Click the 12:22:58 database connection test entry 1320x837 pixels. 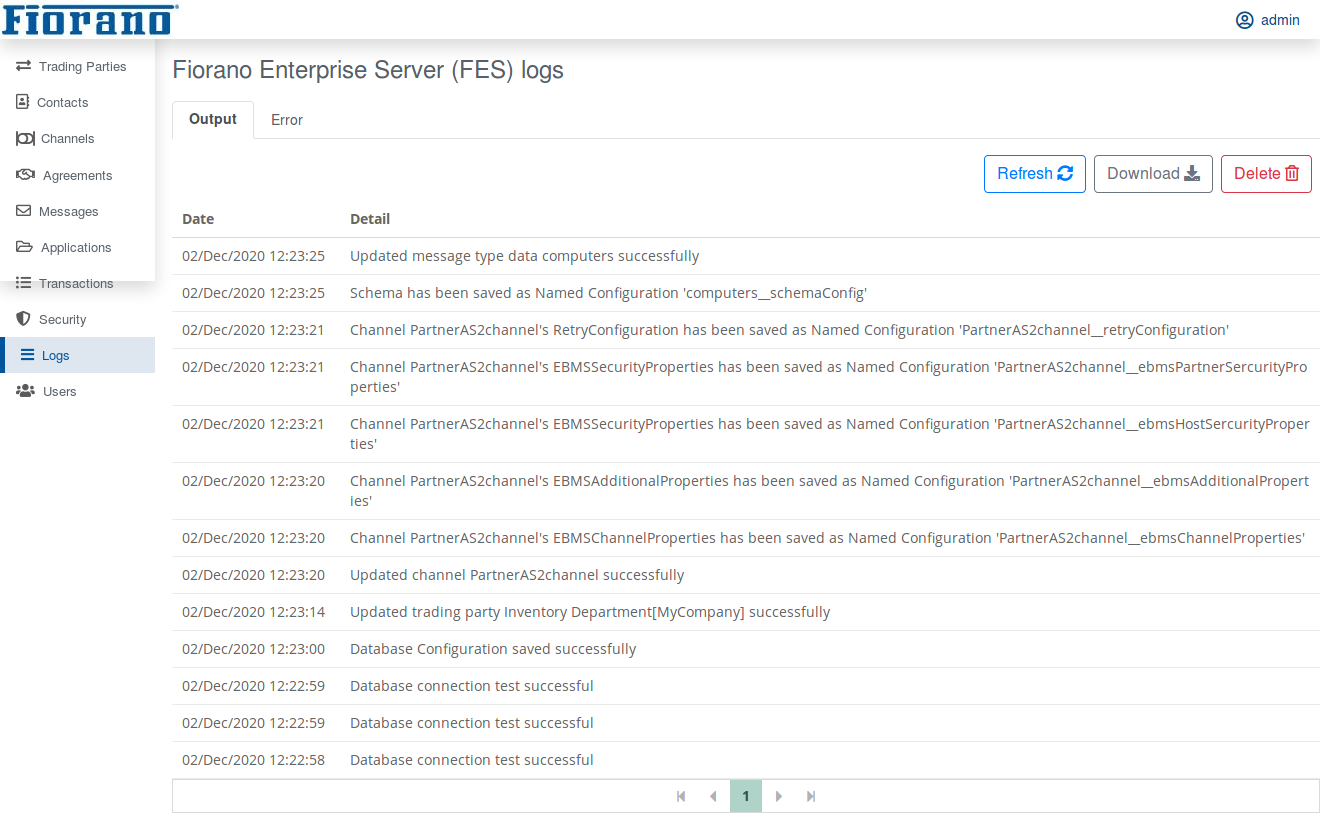coord(746,760)
